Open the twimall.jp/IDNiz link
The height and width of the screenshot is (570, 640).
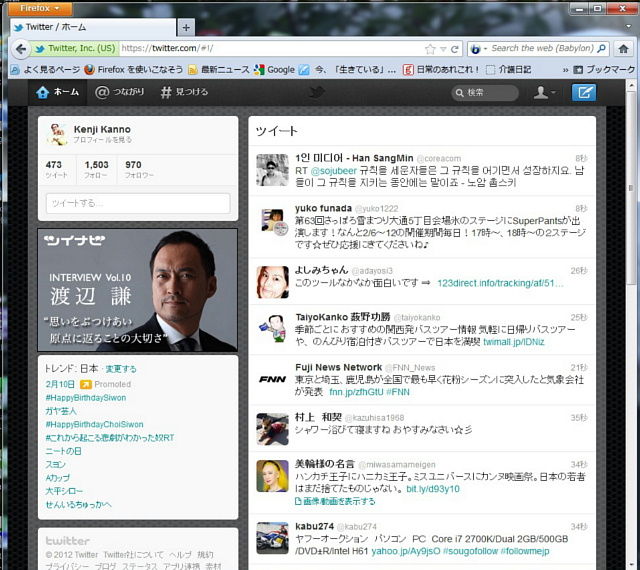pyautogui.click(x=513, y=342)
